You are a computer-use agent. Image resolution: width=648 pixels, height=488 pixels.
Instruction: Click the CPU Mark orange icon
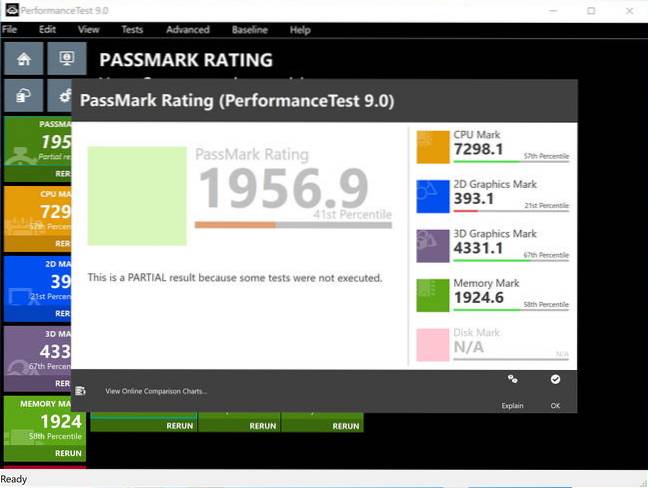(x=432, y=147)
